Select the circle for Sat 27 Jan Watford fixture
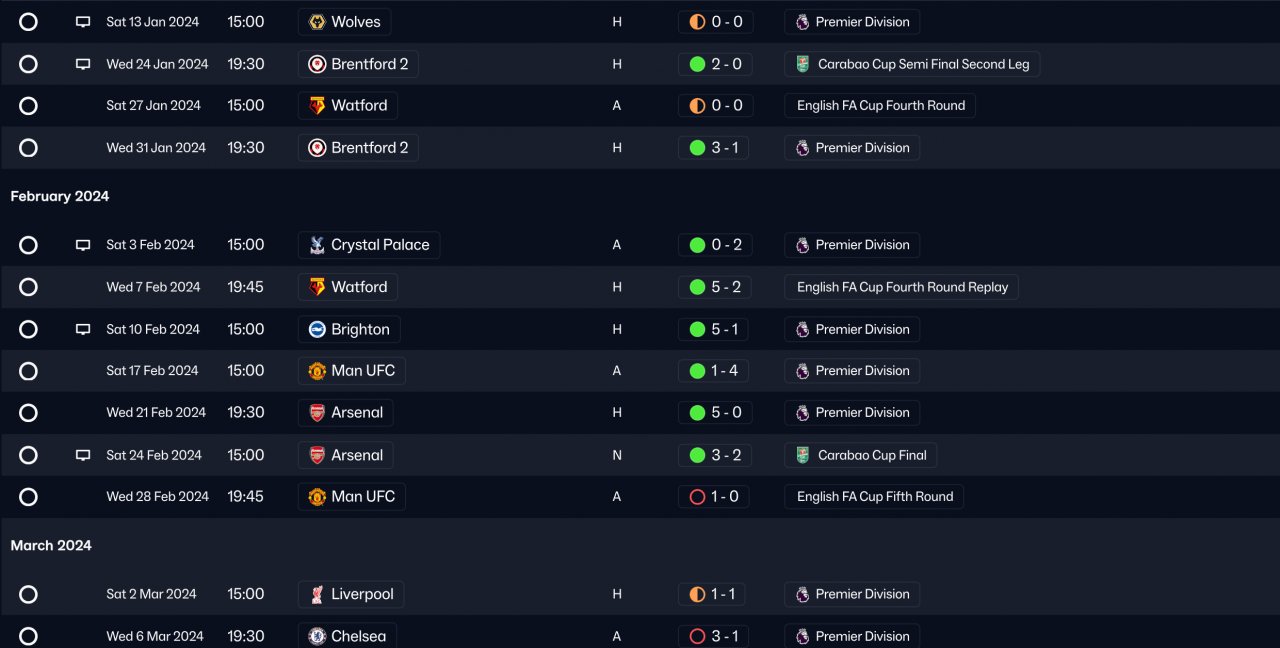 (28, 106)
